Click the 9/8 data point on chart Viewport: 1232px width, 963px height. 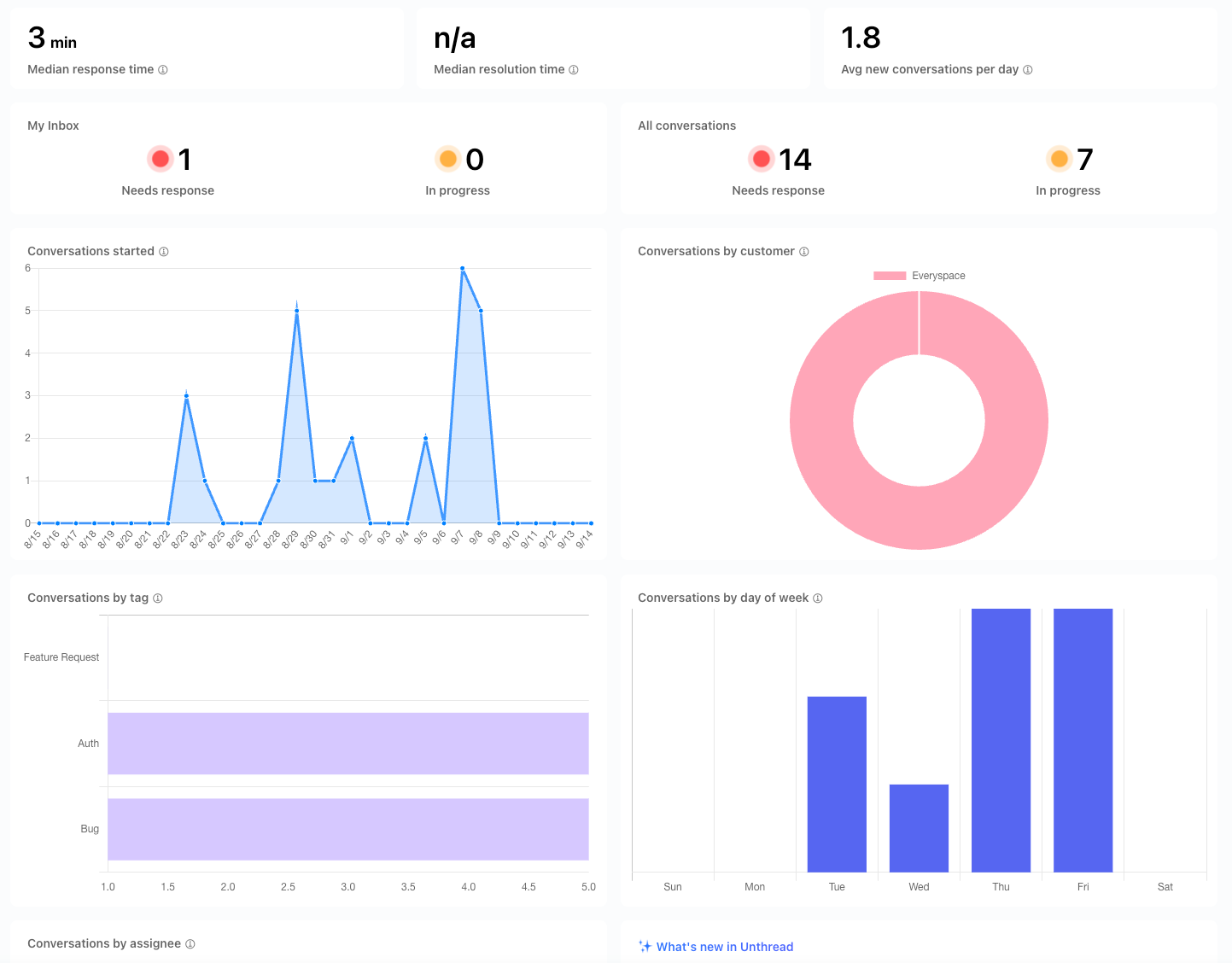pyautogui.click(x=481, y=311)
